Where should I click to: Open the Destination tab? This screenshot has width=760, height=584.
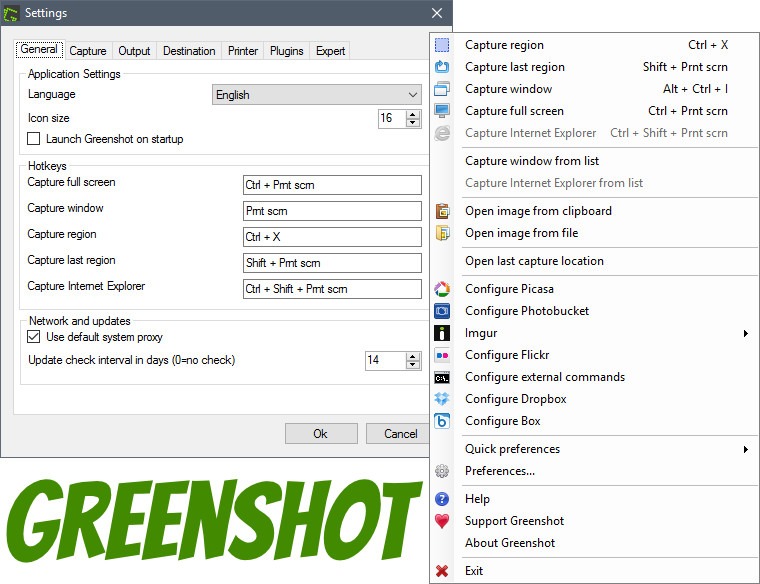pos(189,51)
